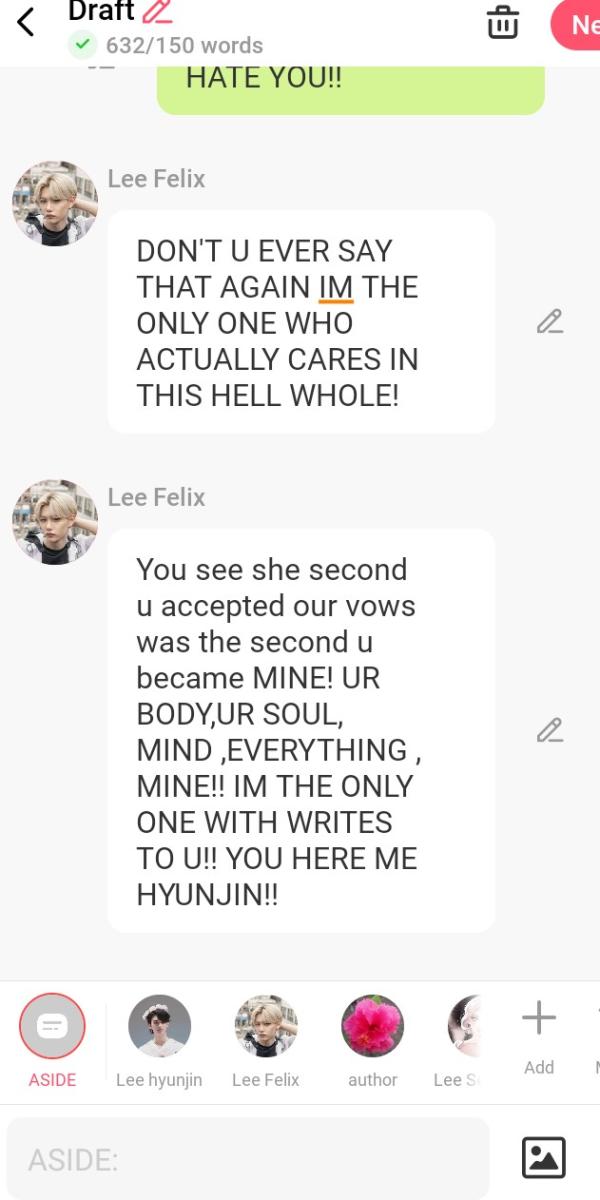Viewport: 600px width, 1200px height.
Task: Tap green word count check mark
Action: tap(82, 45)
